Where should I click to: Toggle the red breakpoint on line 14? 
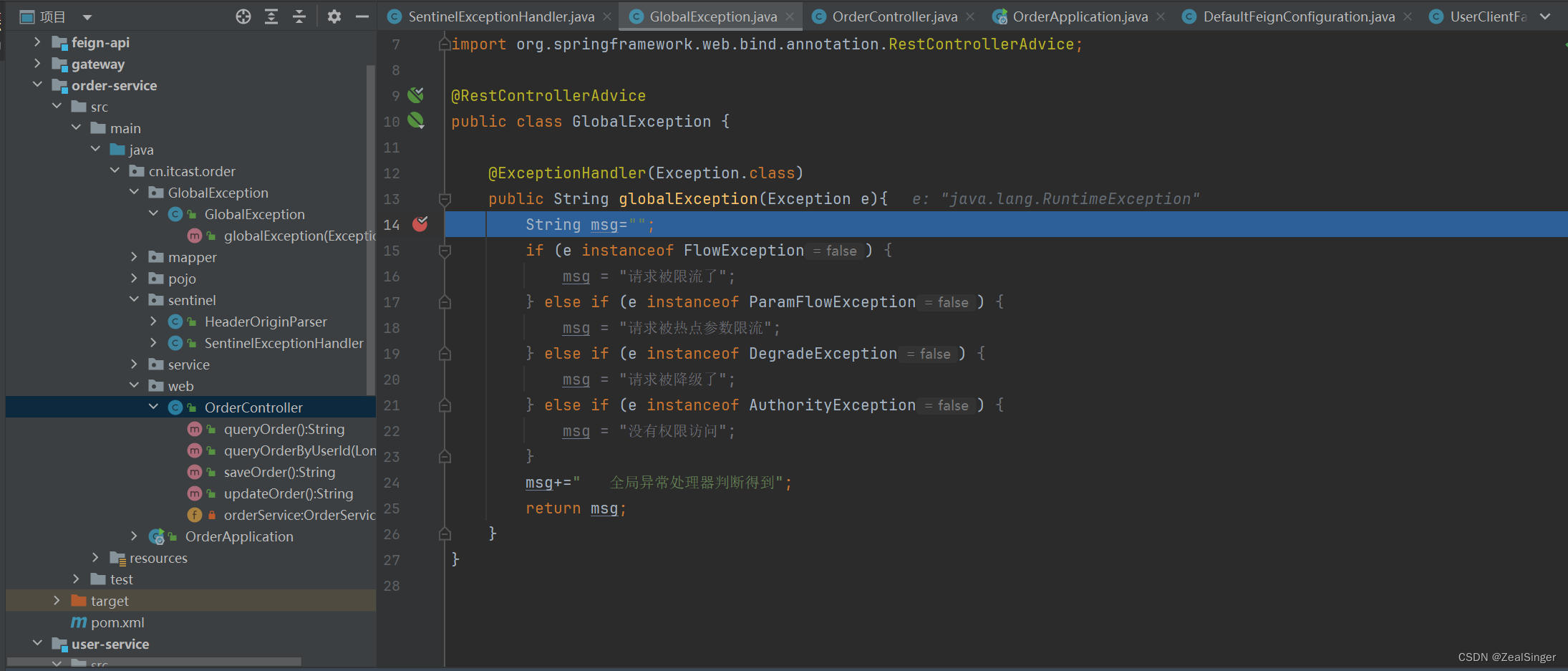[x=421, y=224]
